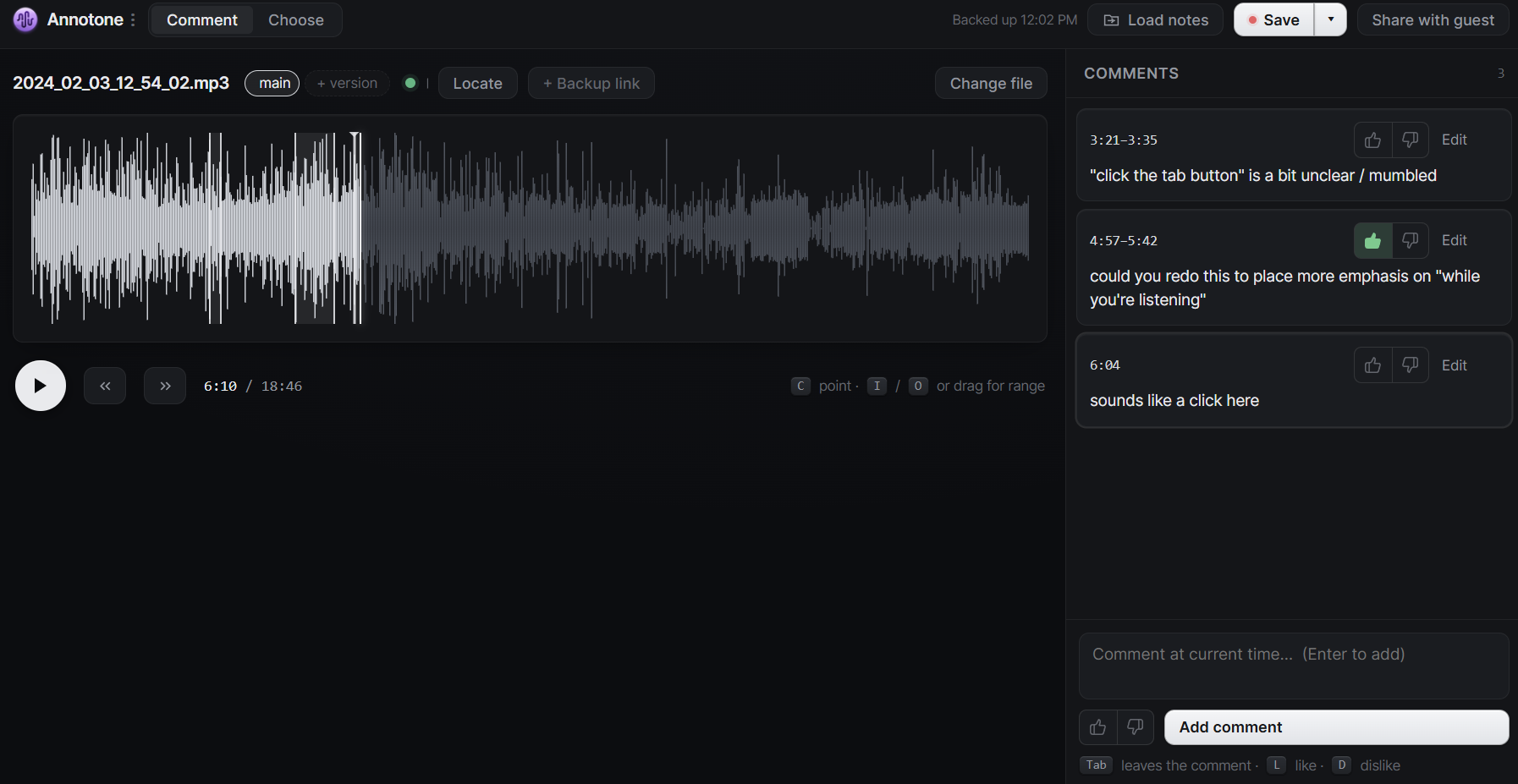Skip forward with the fast-forward button
Image resolution: width=1518 pixels, height=784 pixels.
[165, 386]
